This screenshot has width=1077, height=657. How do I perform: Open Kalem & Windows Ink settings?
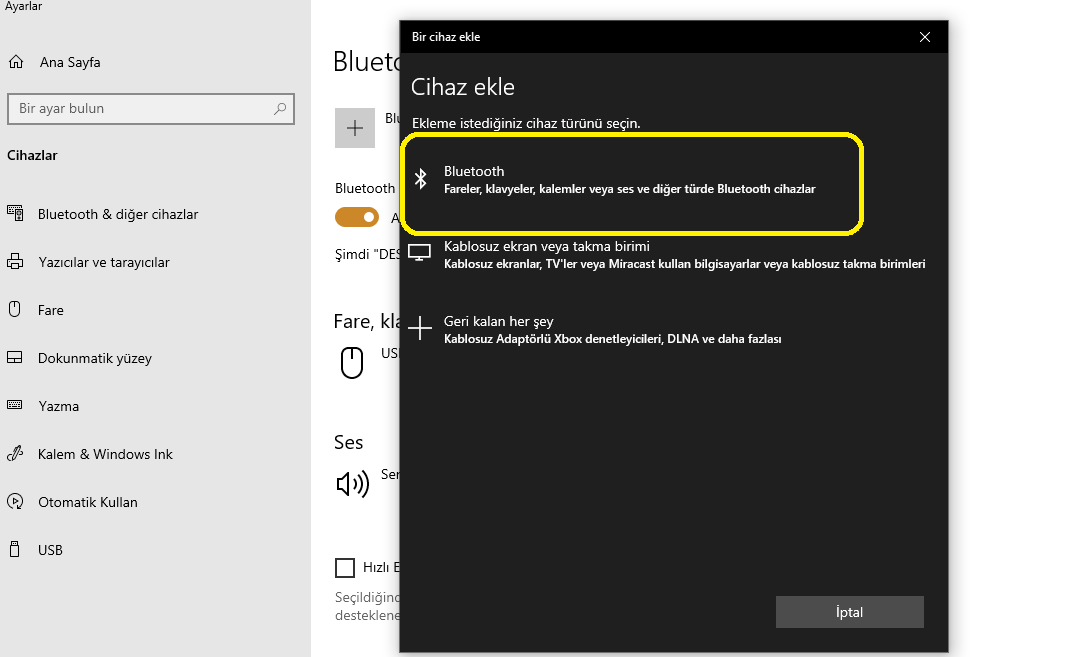pyautogui.click(x=105, y=454)
